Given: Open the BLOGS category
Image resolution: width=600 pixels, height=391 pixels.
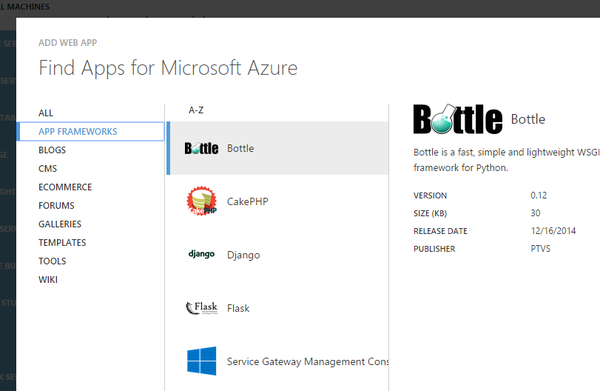Looking at the screenshot, I should coord(52,150).
